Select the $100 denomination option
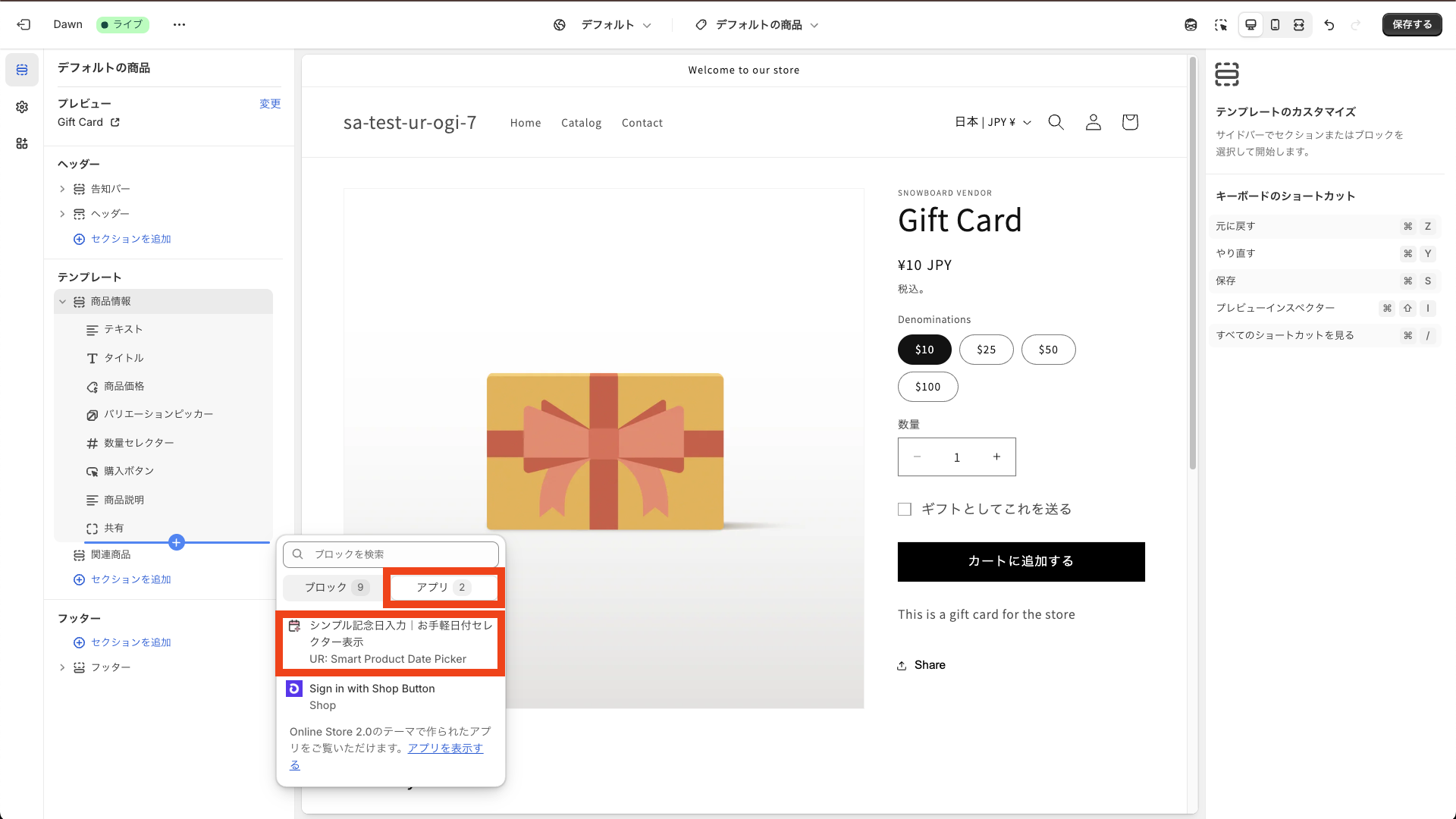 [x=927, y=387]
